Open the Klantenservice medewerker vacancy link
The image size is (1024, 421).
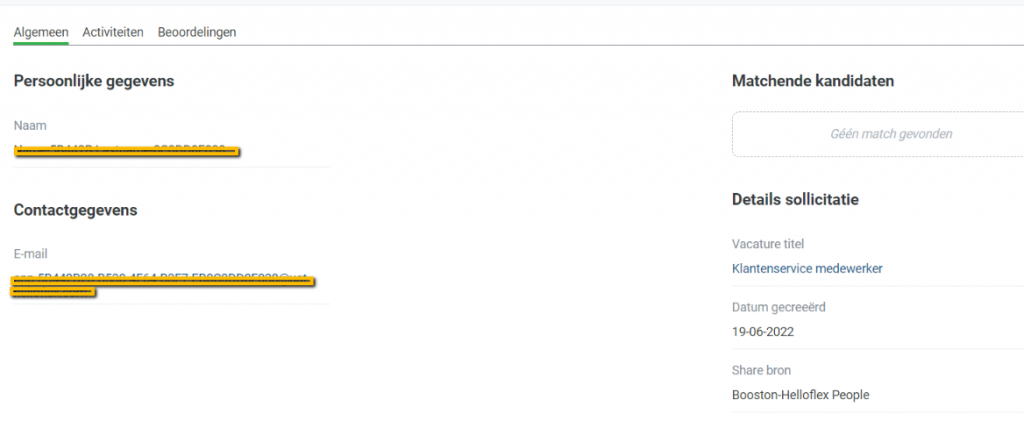pos(807,268)
